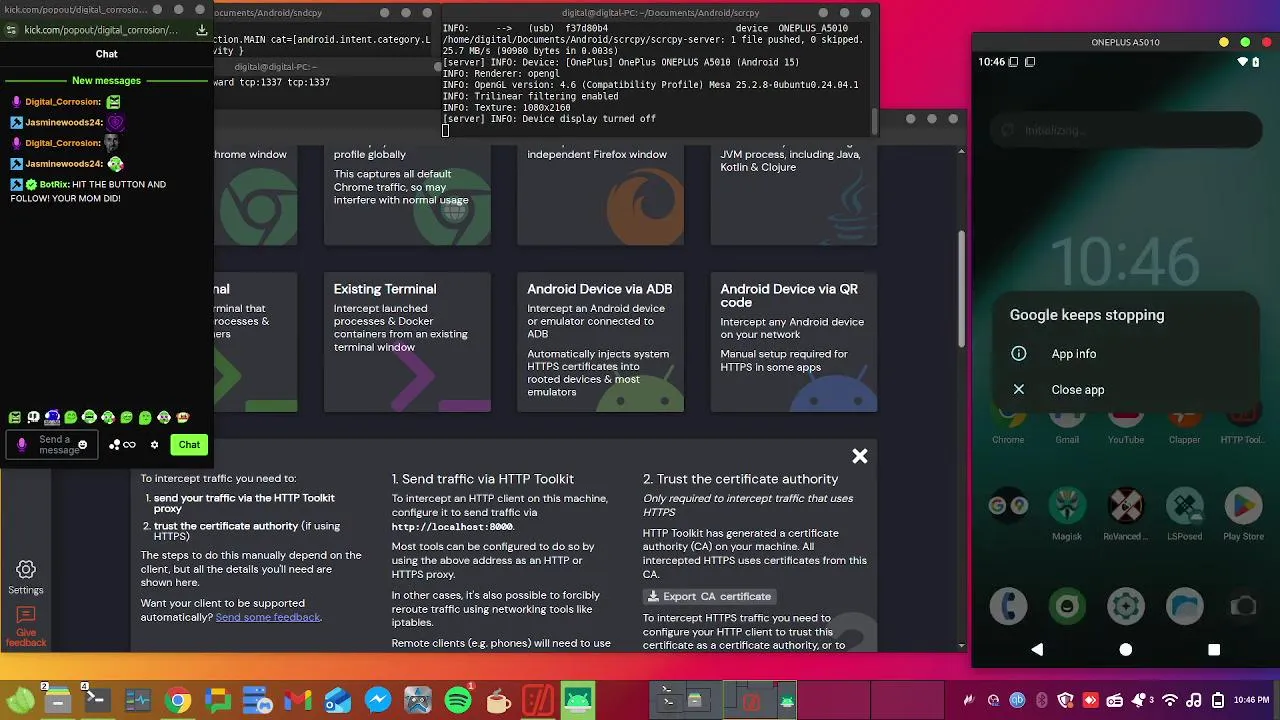Click the download icon in Kick address bar
The image size is (1280, 720).
[202, 30]
